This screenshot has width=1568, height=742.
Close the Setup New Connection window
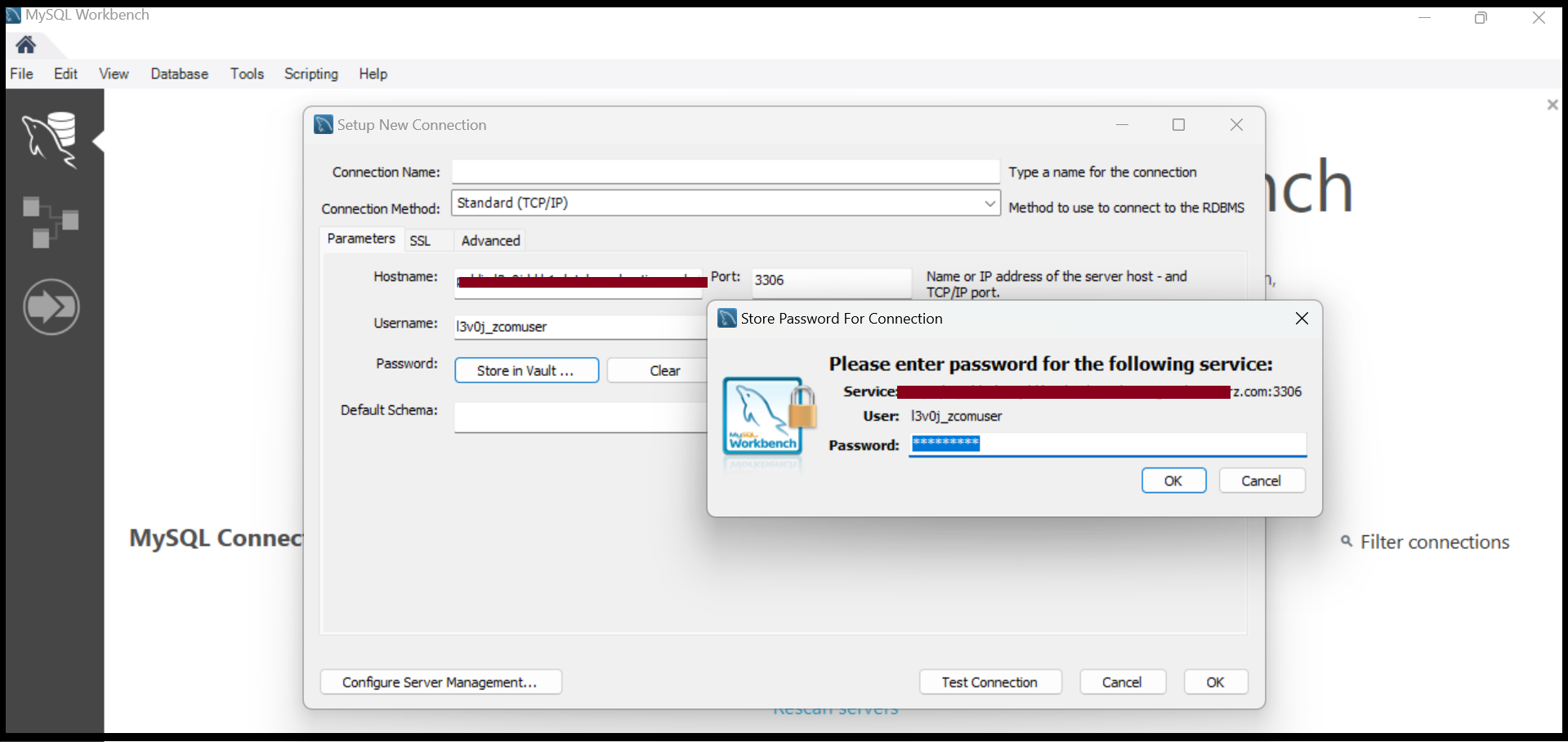click(x=1236, y=124)
